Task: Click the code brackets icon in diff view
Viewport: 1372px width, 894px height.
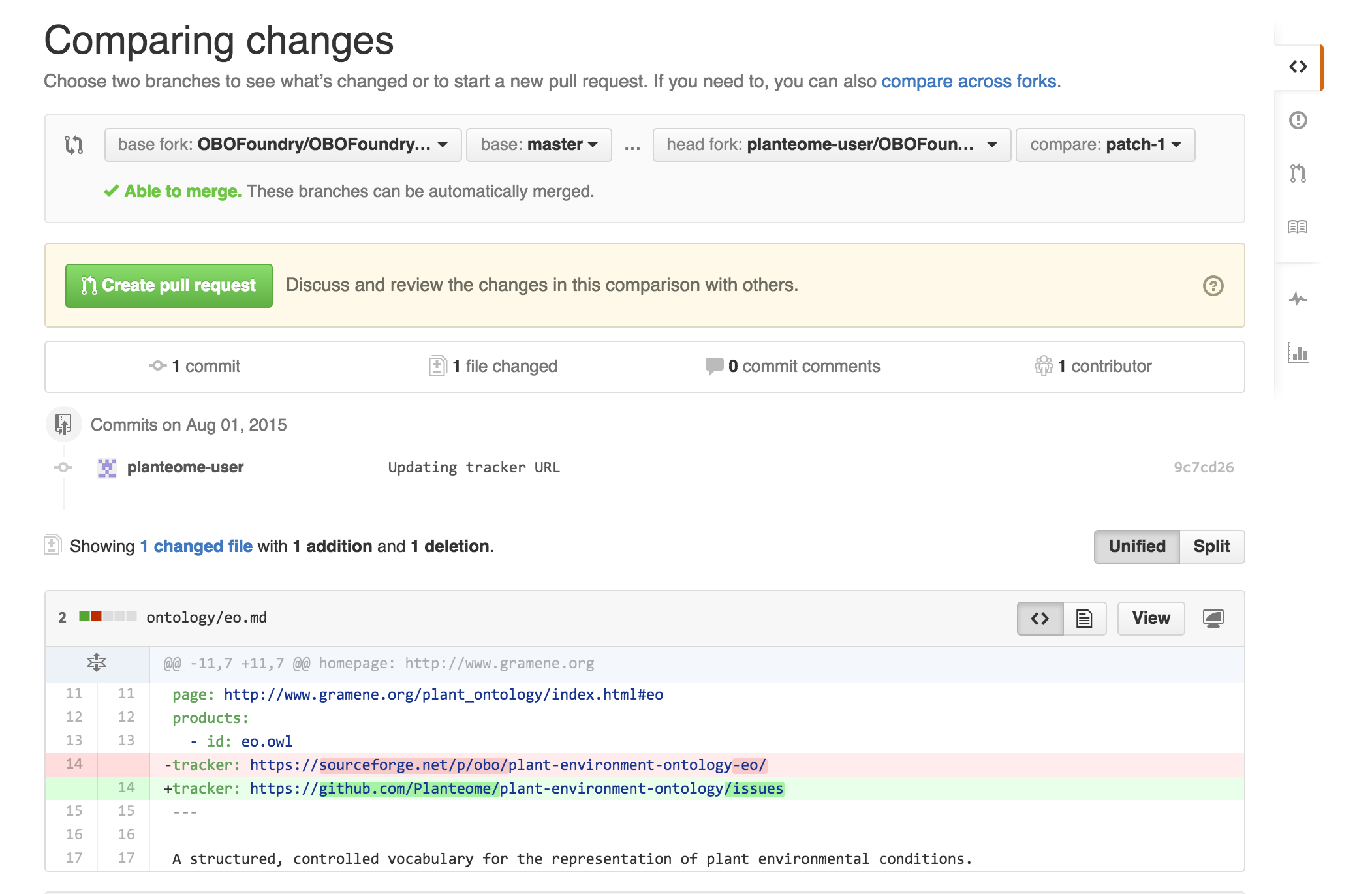Action: click(x=1041, y=617)
